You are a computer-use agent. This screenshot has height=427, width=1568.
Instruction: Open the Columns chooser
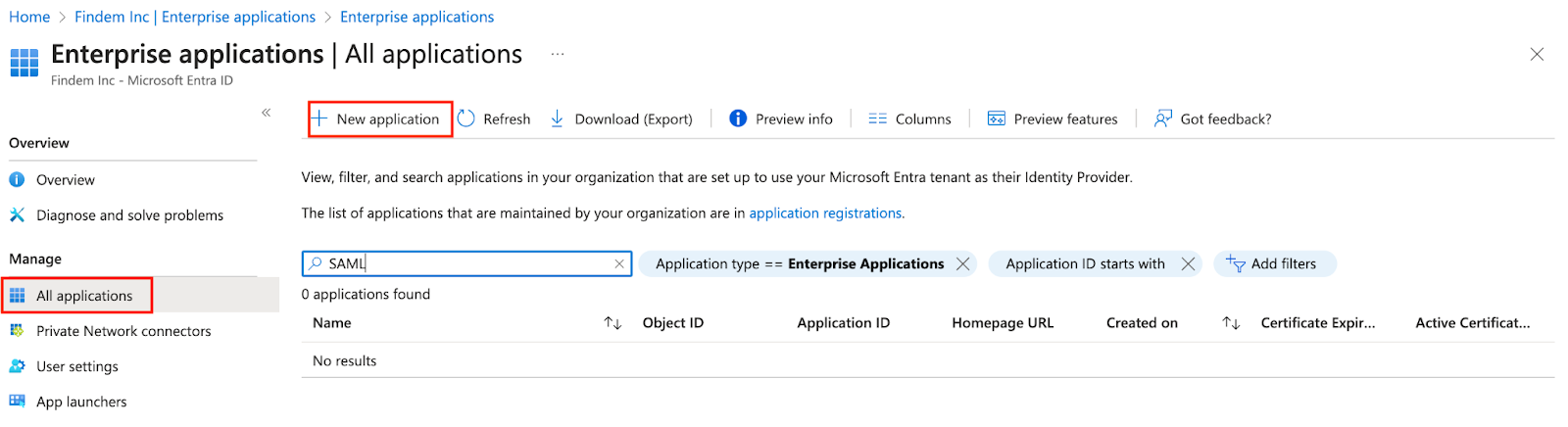[909, 119]
